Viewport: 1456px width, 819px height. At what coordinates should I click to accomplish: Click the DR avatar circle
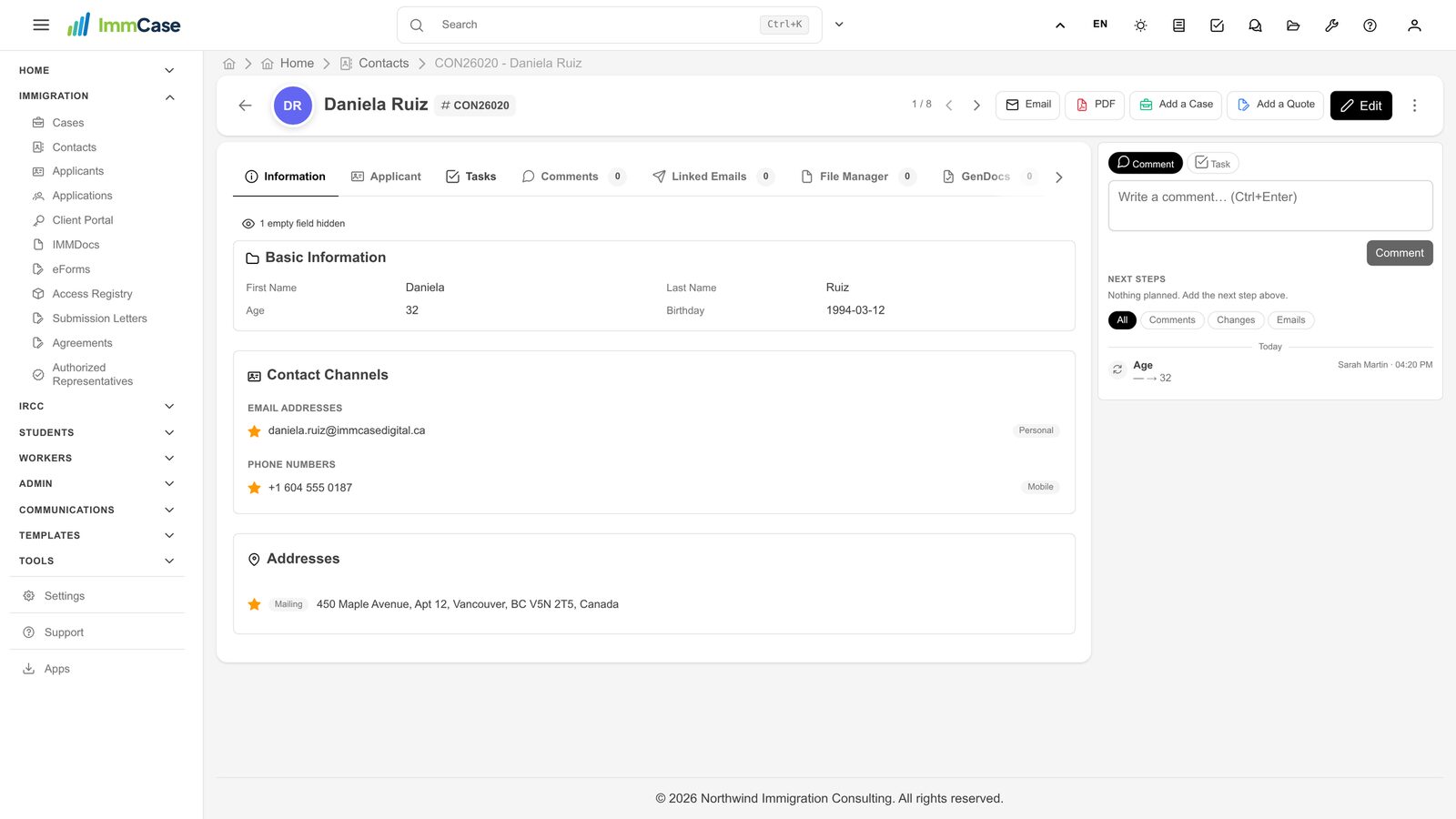pyautogui.click(x=292, y=106)
